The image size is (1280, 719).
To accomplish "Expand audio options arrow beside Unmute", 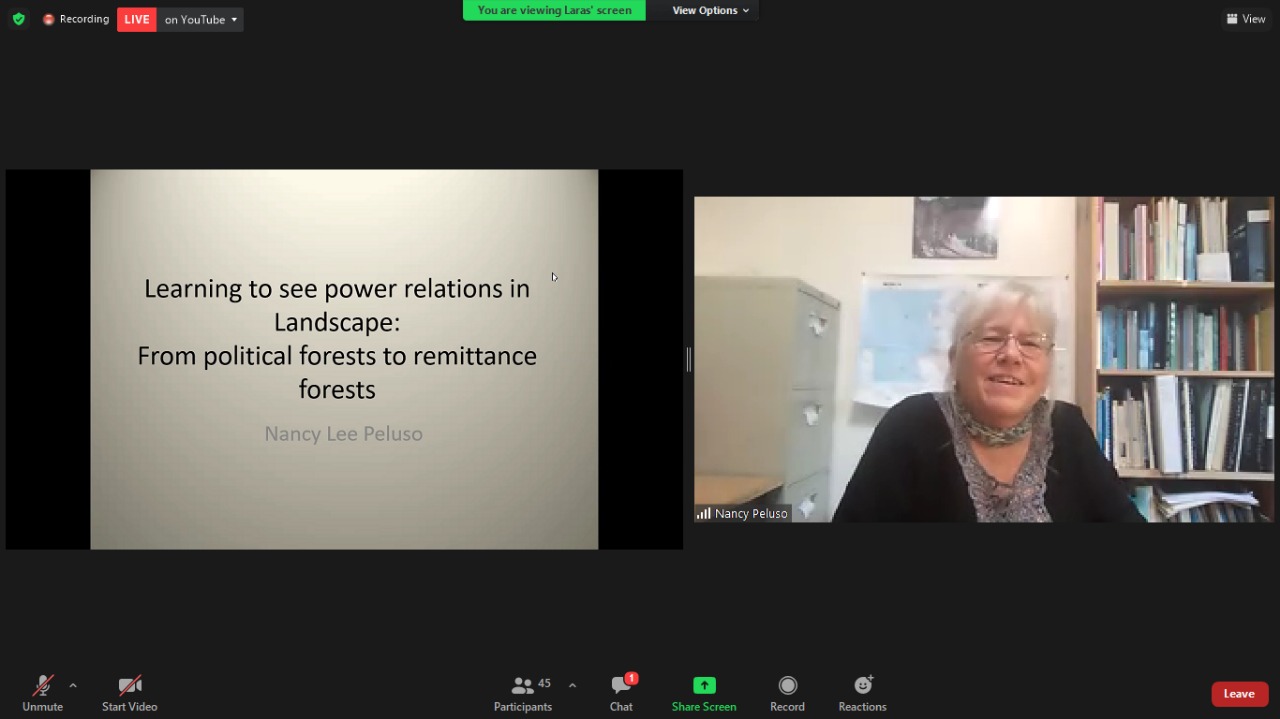I will (73, 685).
